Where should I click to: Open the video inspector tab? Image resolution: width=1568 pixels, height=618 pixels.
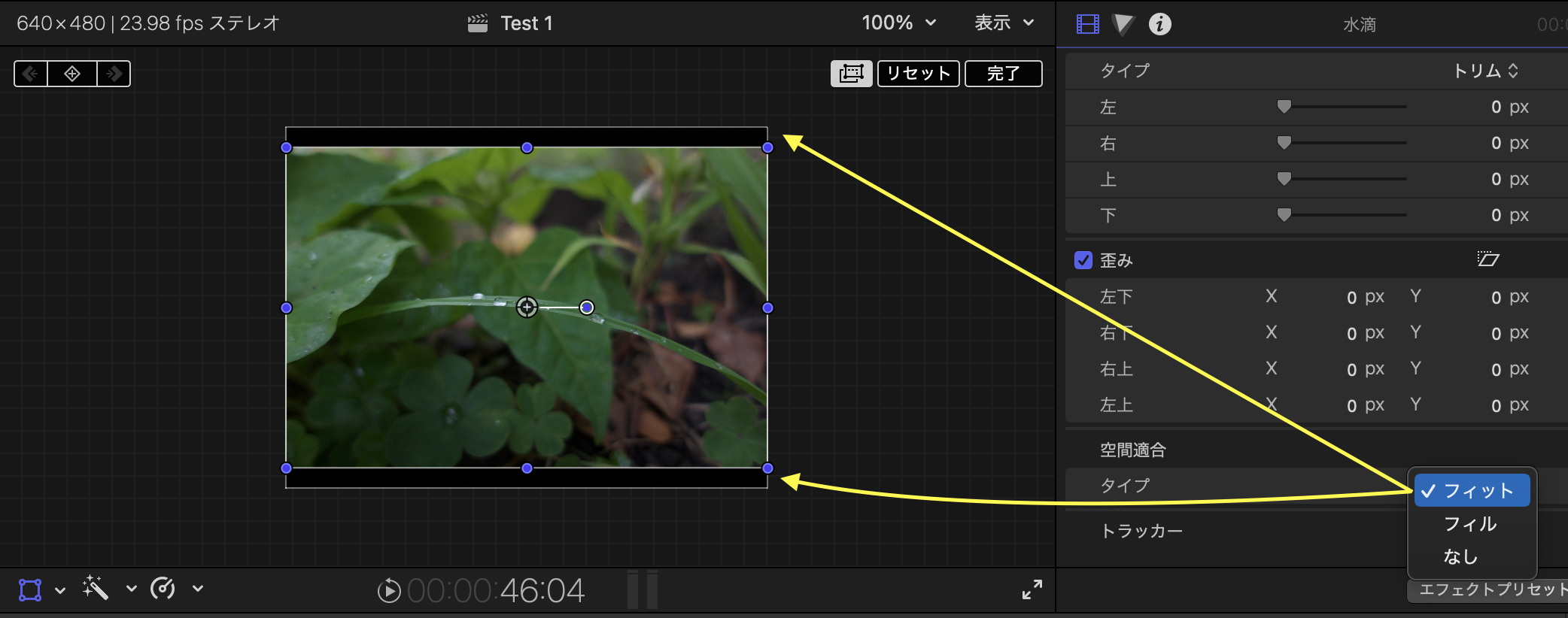click(1087, 24)
